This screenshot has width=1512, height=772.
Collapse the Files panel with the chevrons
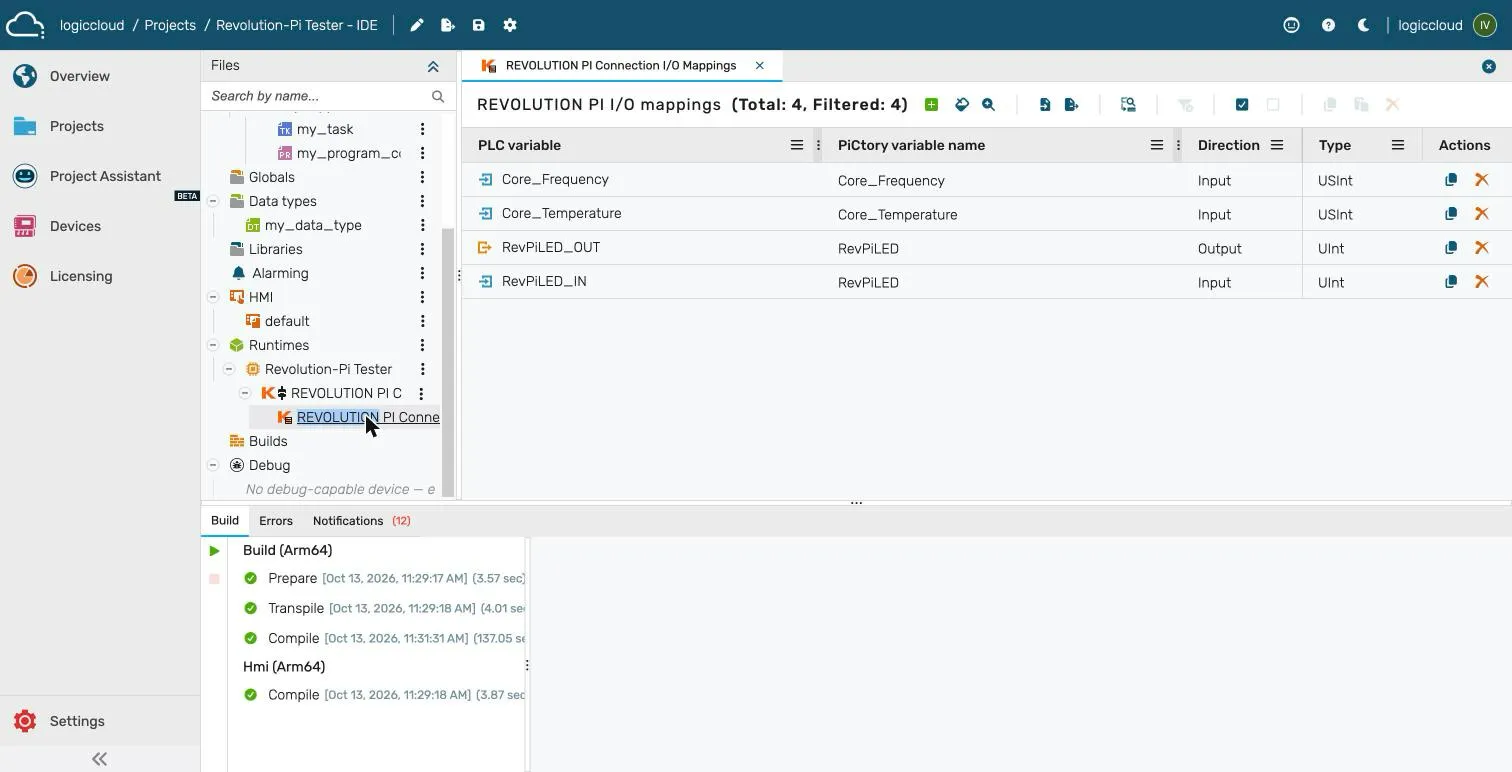[433, 66]
